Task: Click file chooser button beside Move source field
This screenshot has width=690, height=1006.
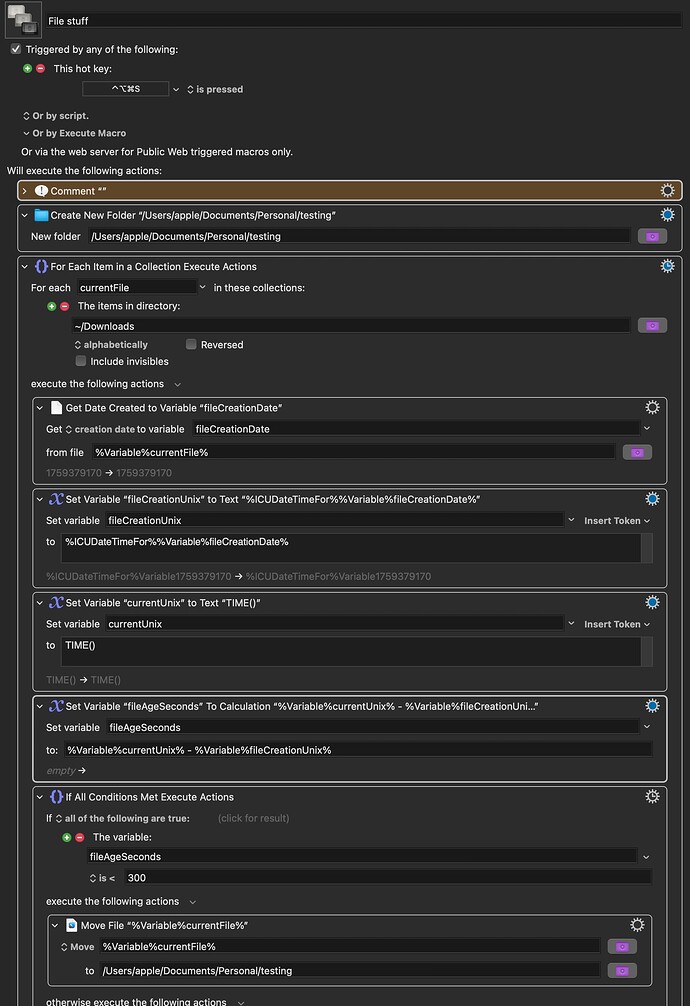Action: [x=621, y=947]
